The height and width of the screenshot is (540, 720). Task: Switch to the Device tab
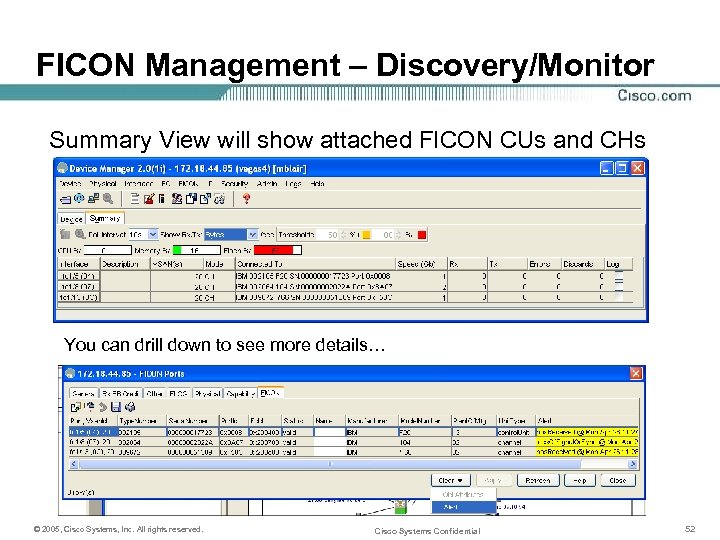coord(71,219)
